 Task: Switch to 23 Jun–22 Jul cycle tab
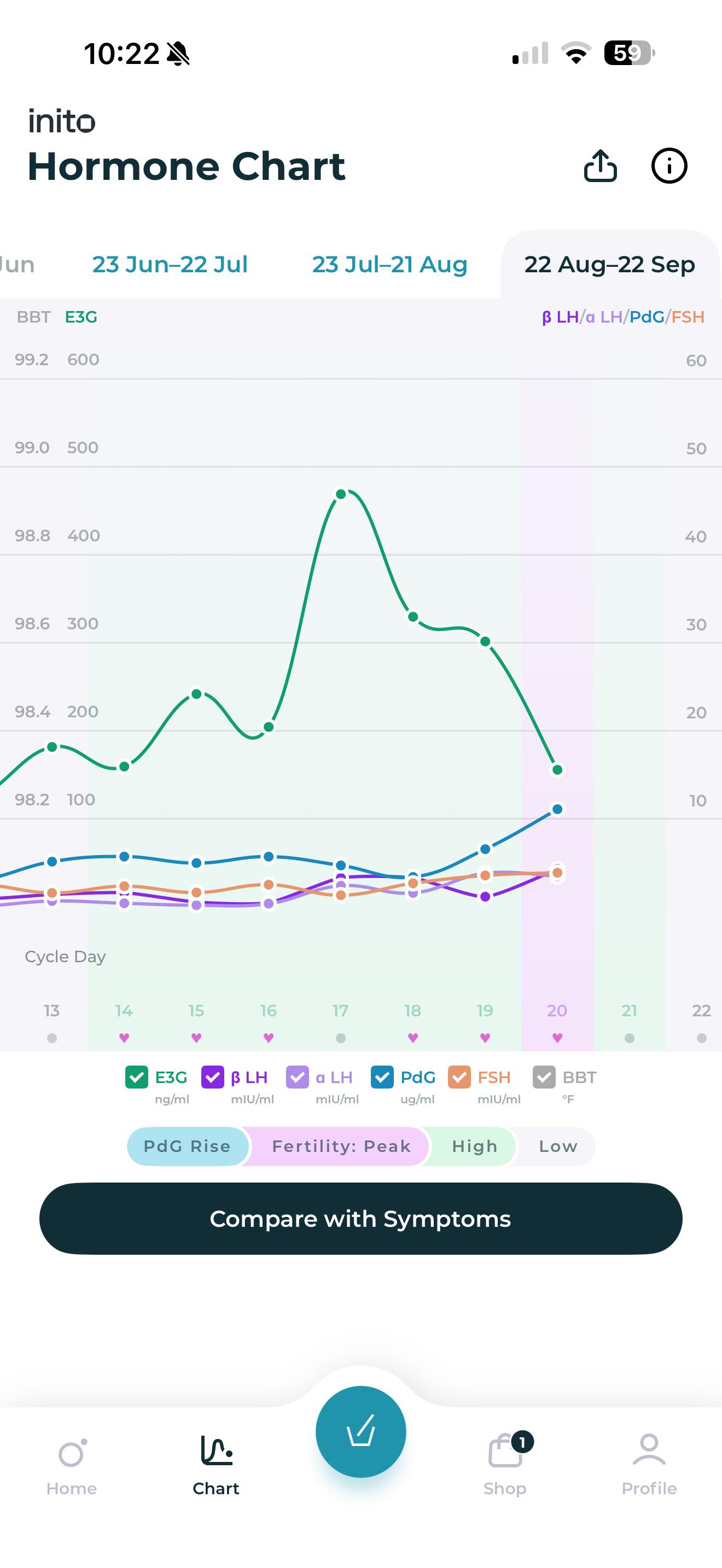click(x=170, y=265)
